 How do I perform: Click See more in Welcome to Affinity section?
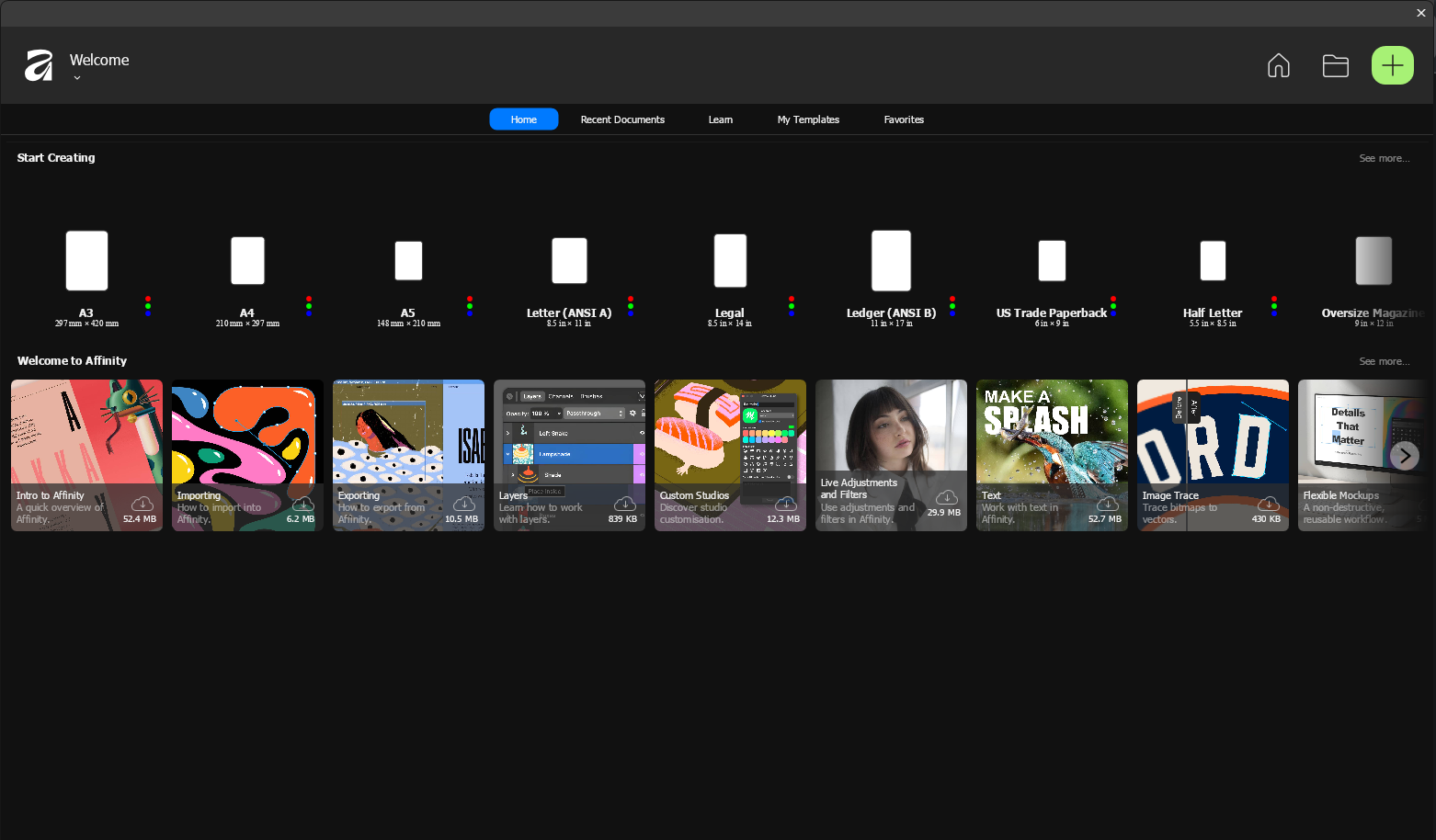point(1384,361)
